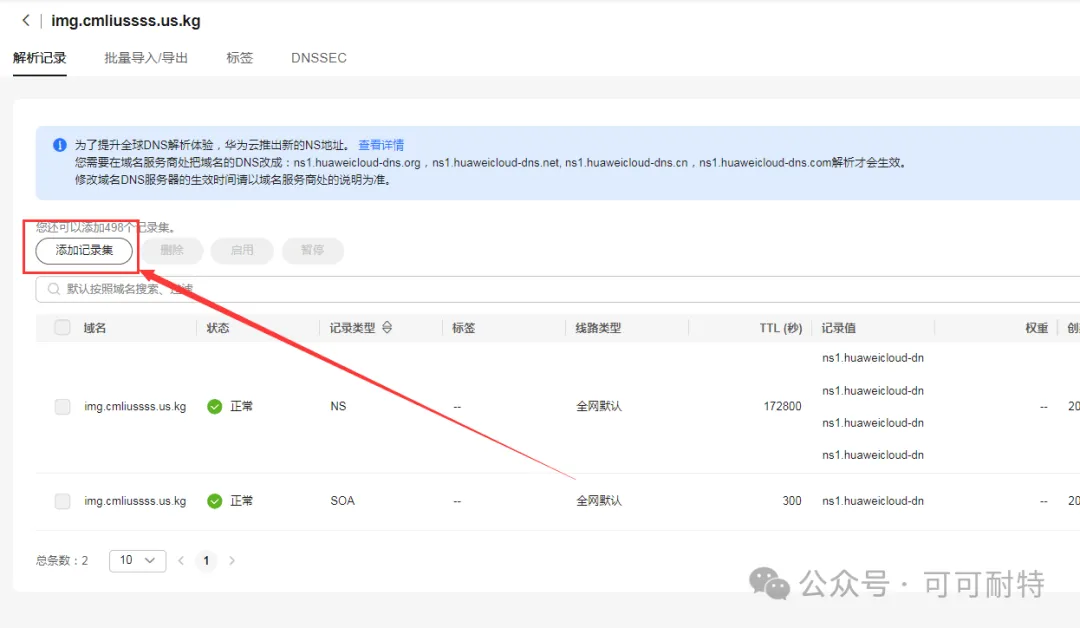Select page number 1

pos(206,561)
